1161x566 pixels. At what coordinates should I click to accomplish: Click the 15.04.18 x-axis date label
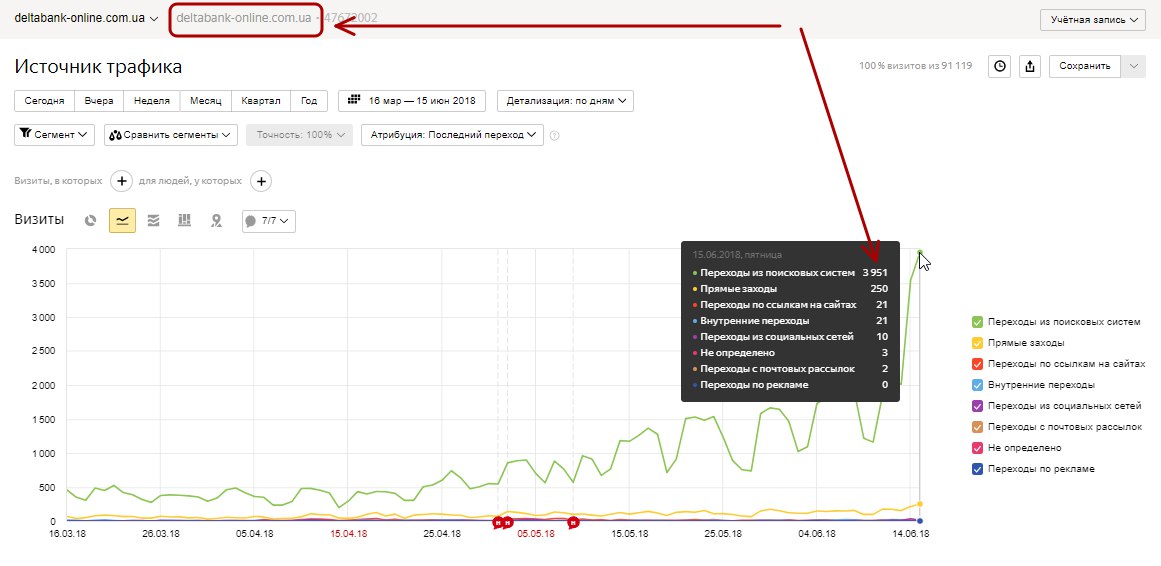(347, 533)
